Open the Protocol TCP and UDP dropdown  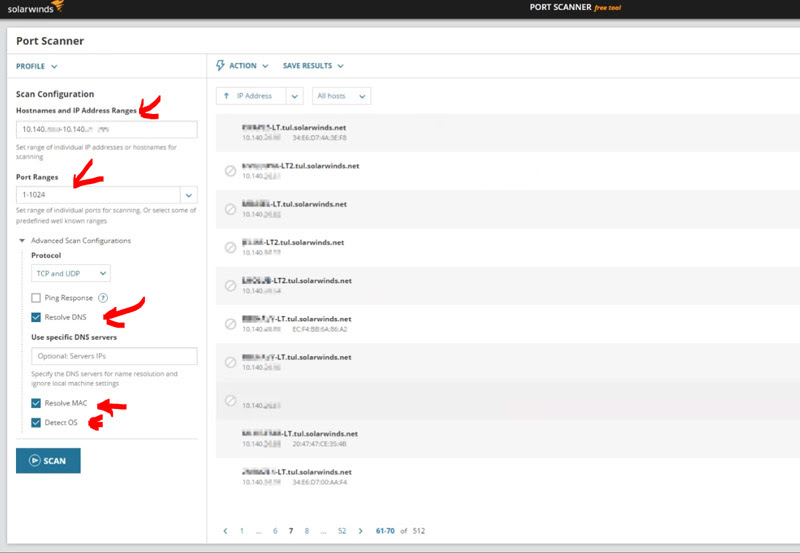(70, 273)
